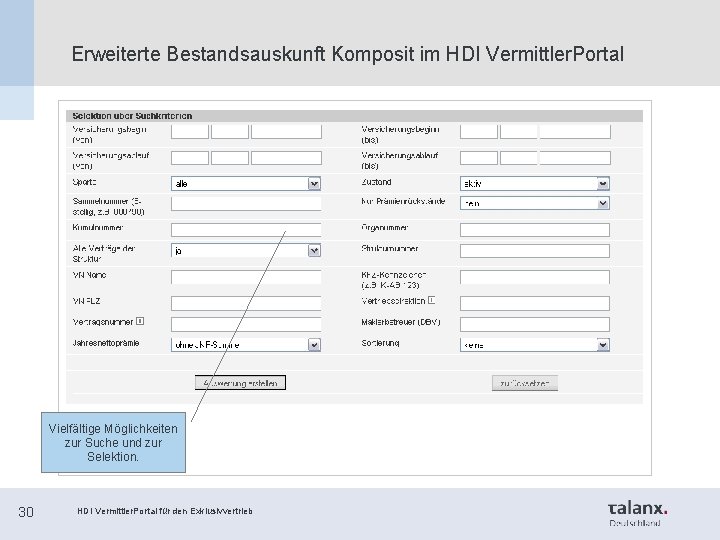
Task: Open the Sparte dropdown showing 'alle'
Action: click(246, 184)
